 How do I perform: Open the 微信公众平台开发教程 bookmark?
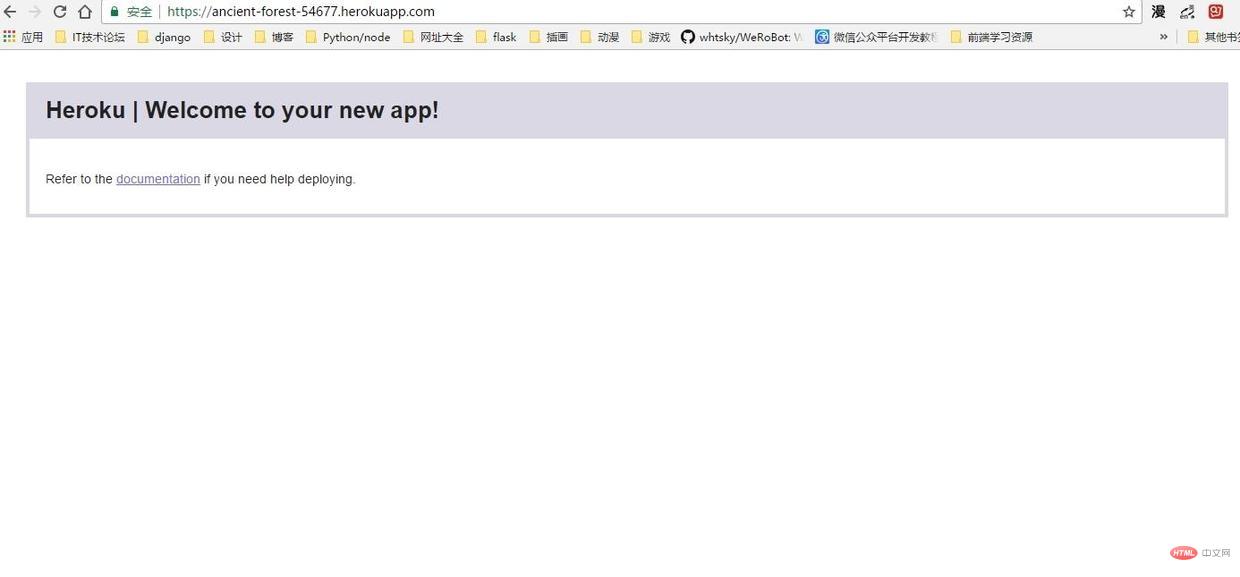(x=876, y=37)
